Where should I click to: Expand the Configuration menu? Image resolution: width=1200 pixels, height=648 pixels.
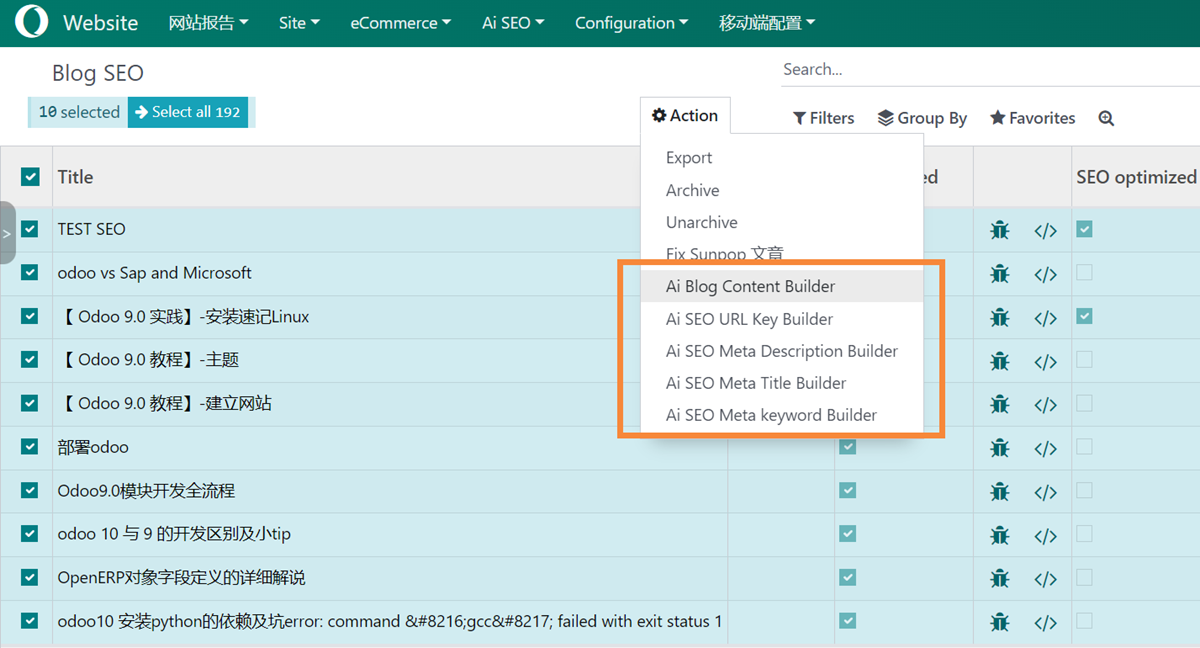(631, 23)
